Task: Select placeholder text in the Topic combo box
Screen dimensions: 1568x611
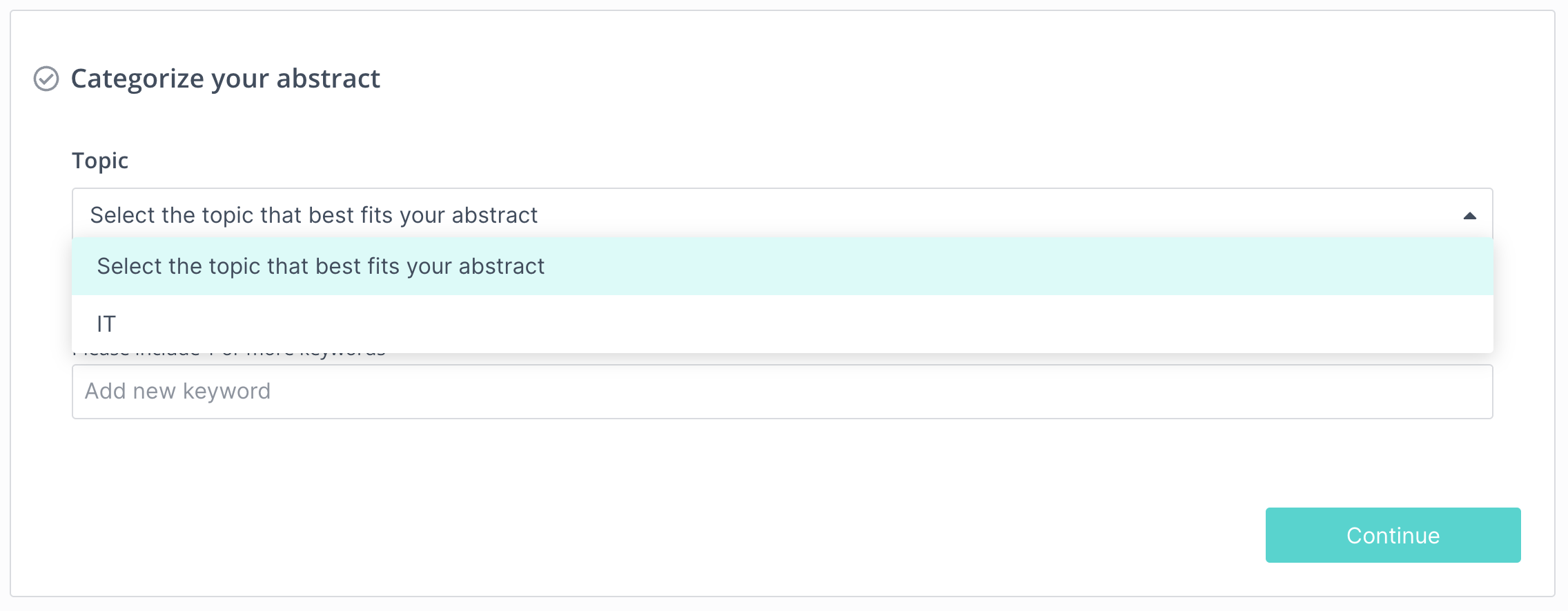Action: click(314, 215)
